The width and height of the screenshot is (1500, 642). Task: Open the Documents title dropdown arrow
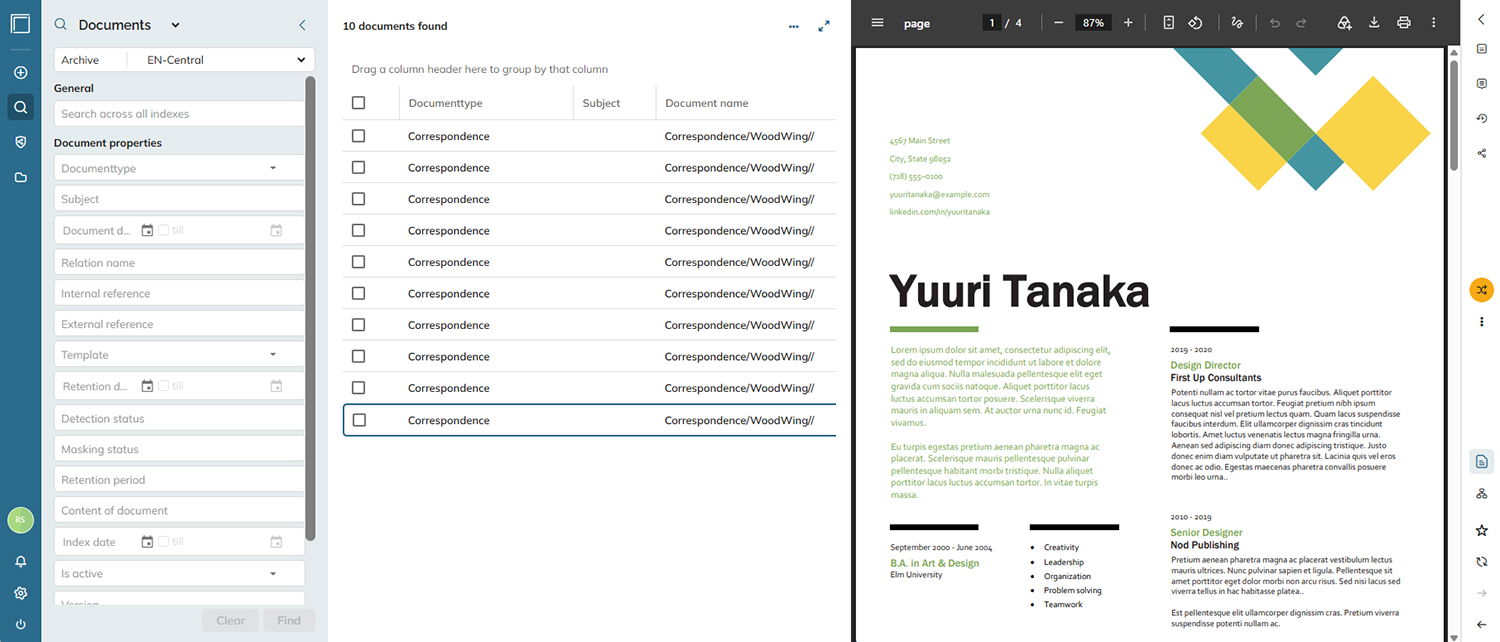tap(176, 25)
